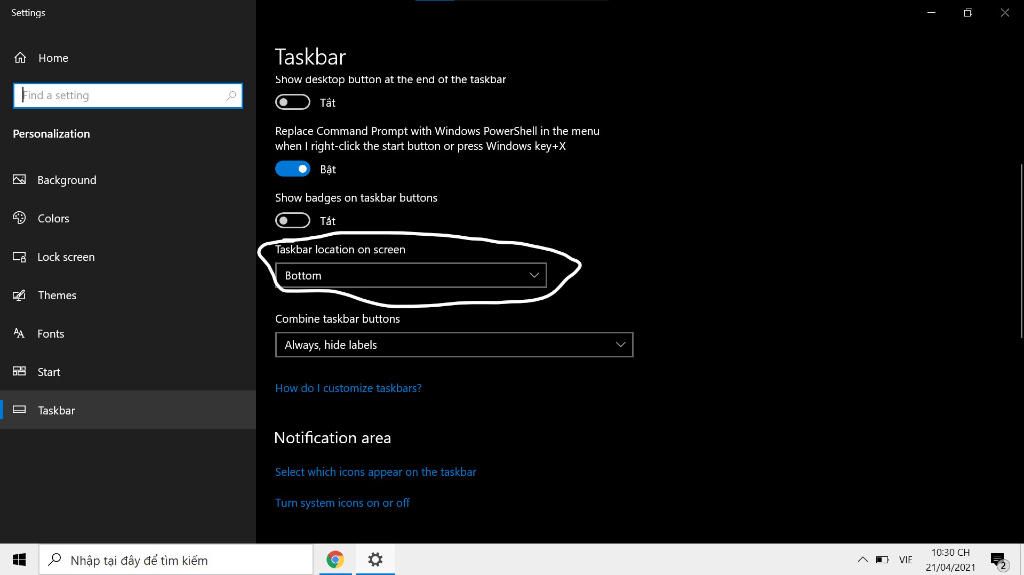Screen dimensions: 1024x575
Task: Restore down the Settings window
Action: pos(968,12)
